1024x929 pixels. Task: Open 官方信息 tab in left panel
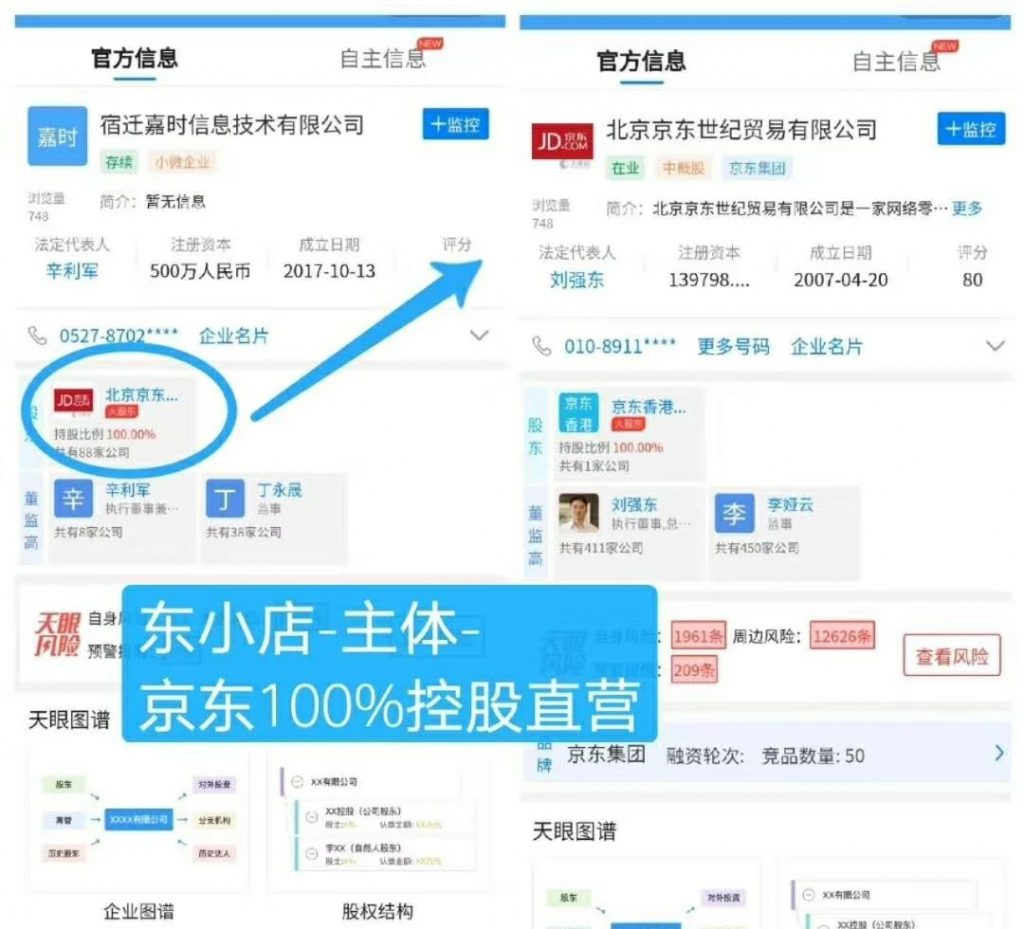[135, 58]
